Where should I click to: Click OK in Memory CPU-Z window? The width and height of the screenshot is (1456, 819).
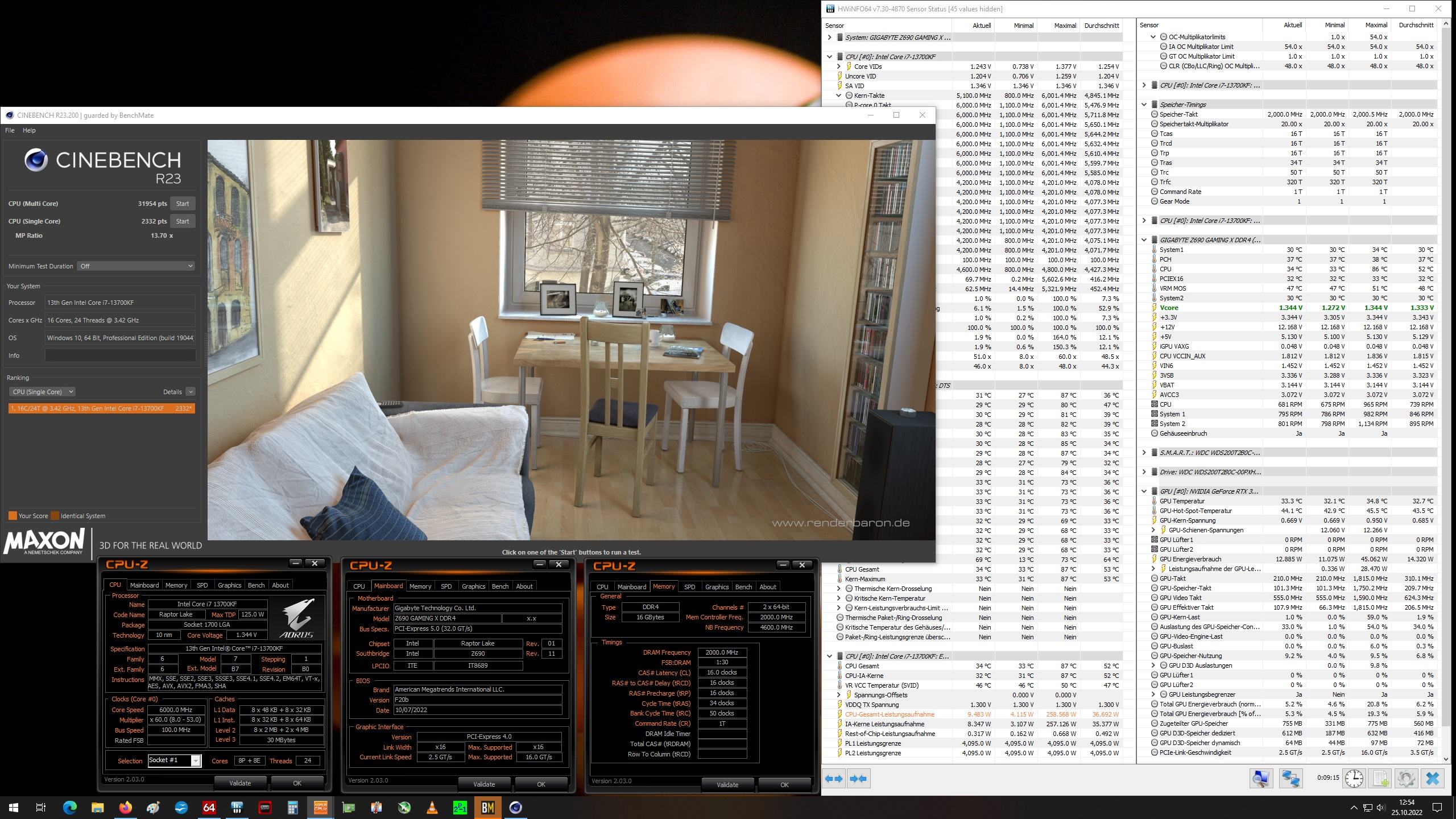tap(784, 785)
